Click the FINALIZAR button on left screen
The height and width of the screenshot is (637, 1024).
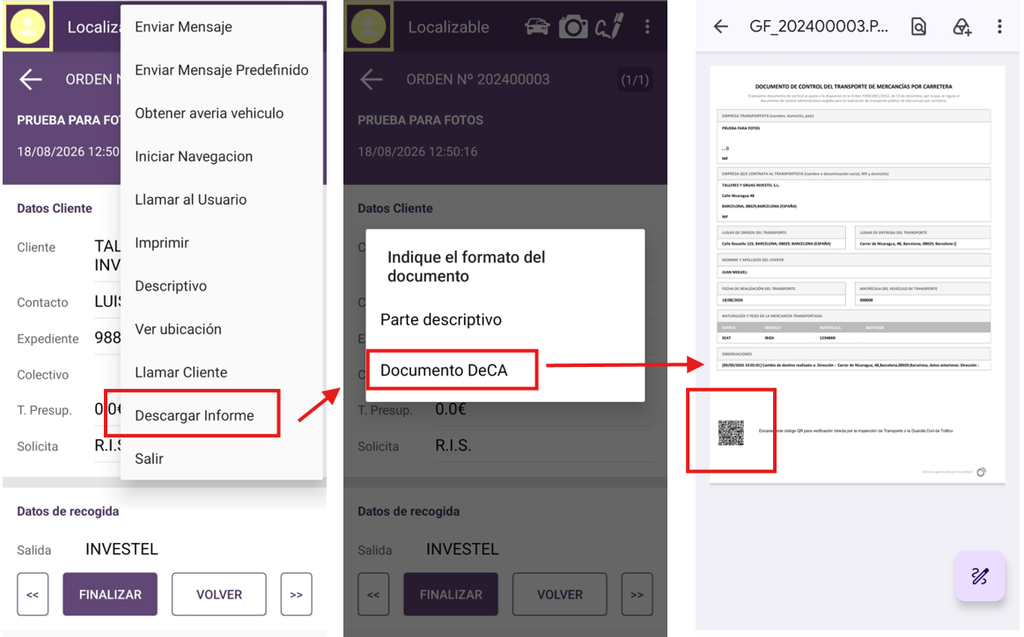110,594
